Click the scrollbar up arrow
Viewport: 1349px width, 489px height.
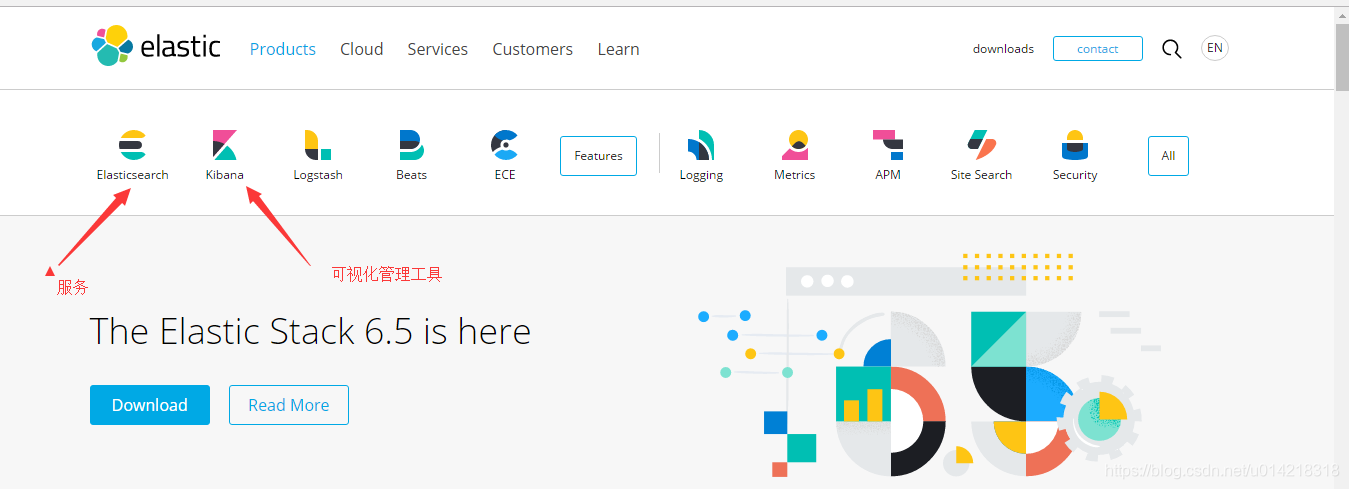1342,14
